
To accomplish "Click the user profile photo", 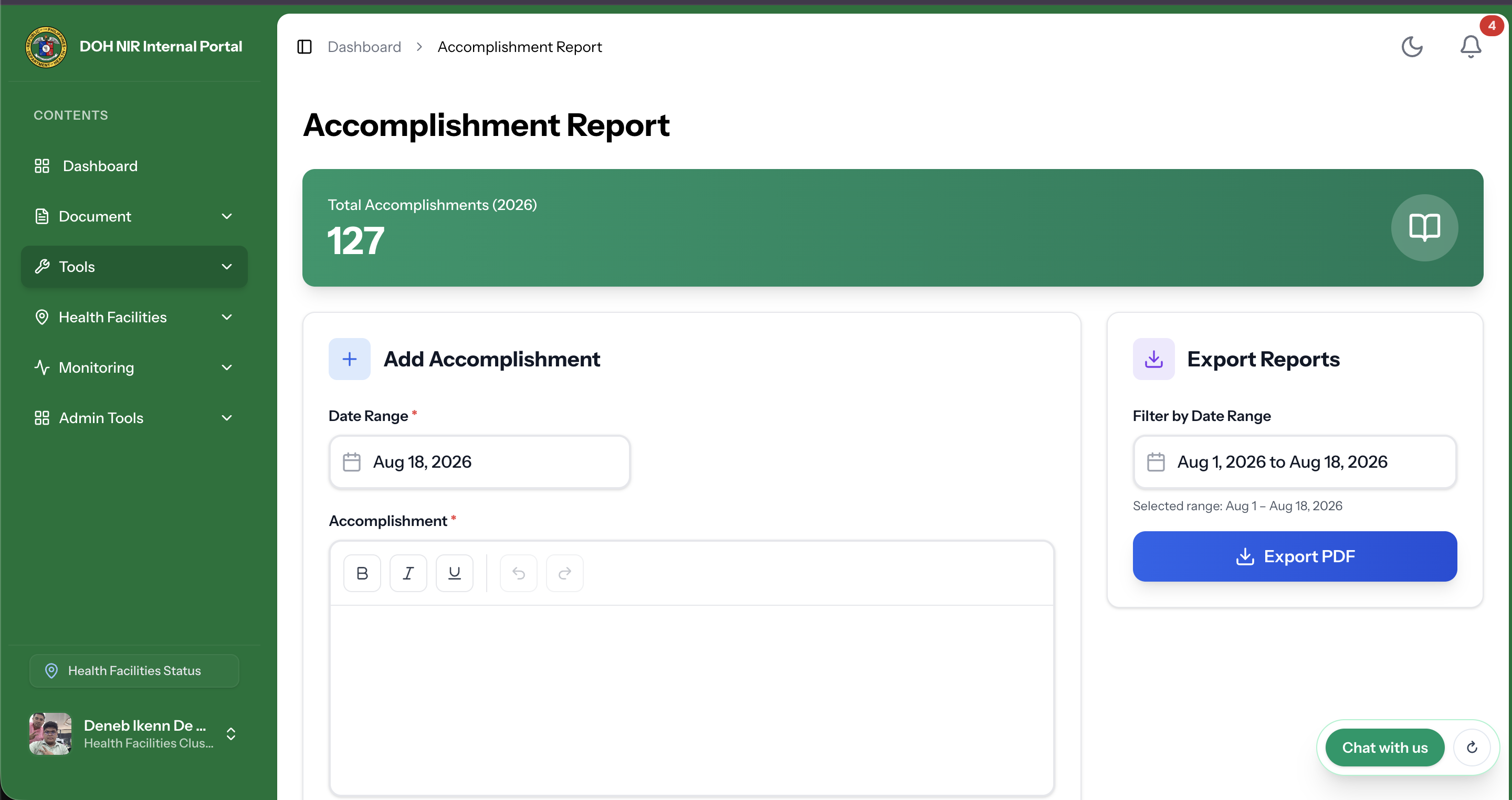I will [50, 734].
